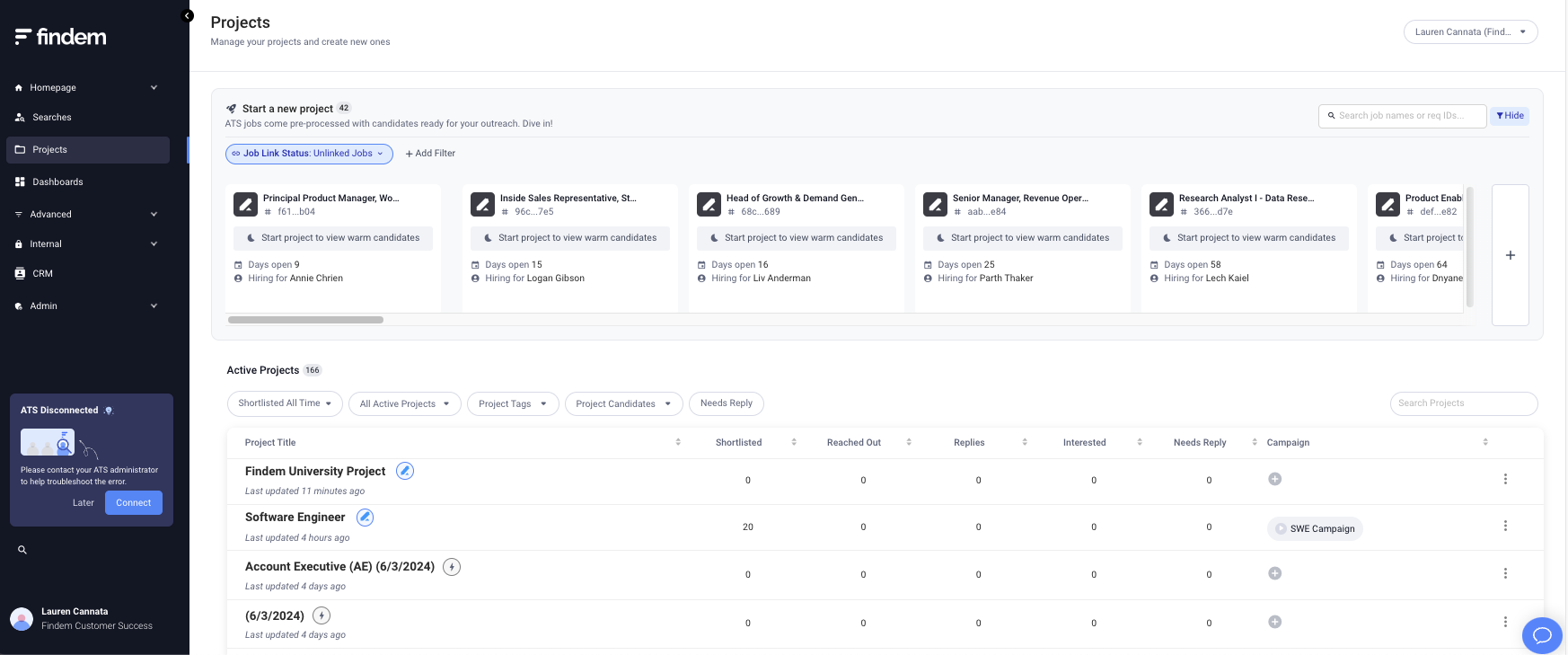The width and height of the screenshot is (1568, 655).
Task: Click edit icon next to Findem University Project
Action: 405,471
